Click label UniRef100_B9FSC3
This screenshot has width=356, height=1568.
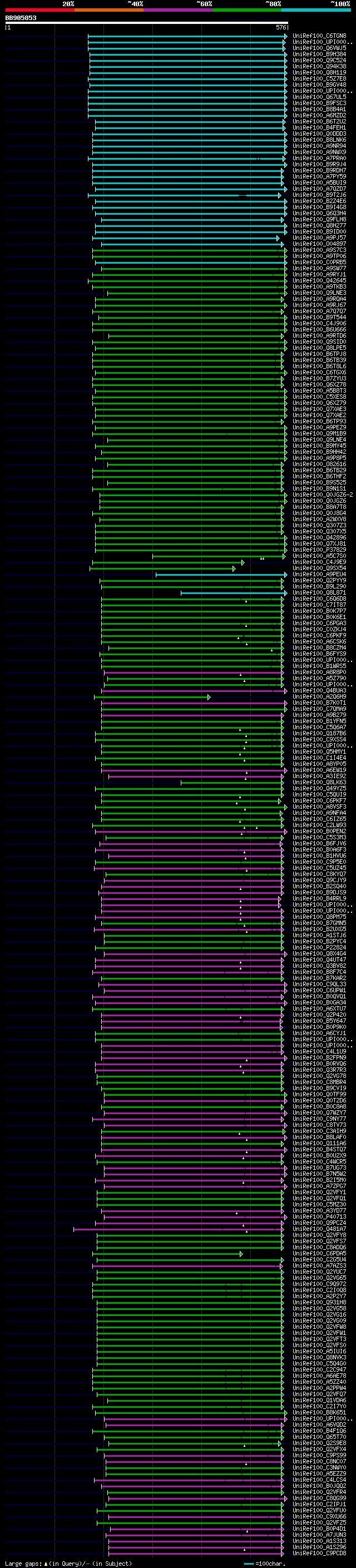[319, 103]
